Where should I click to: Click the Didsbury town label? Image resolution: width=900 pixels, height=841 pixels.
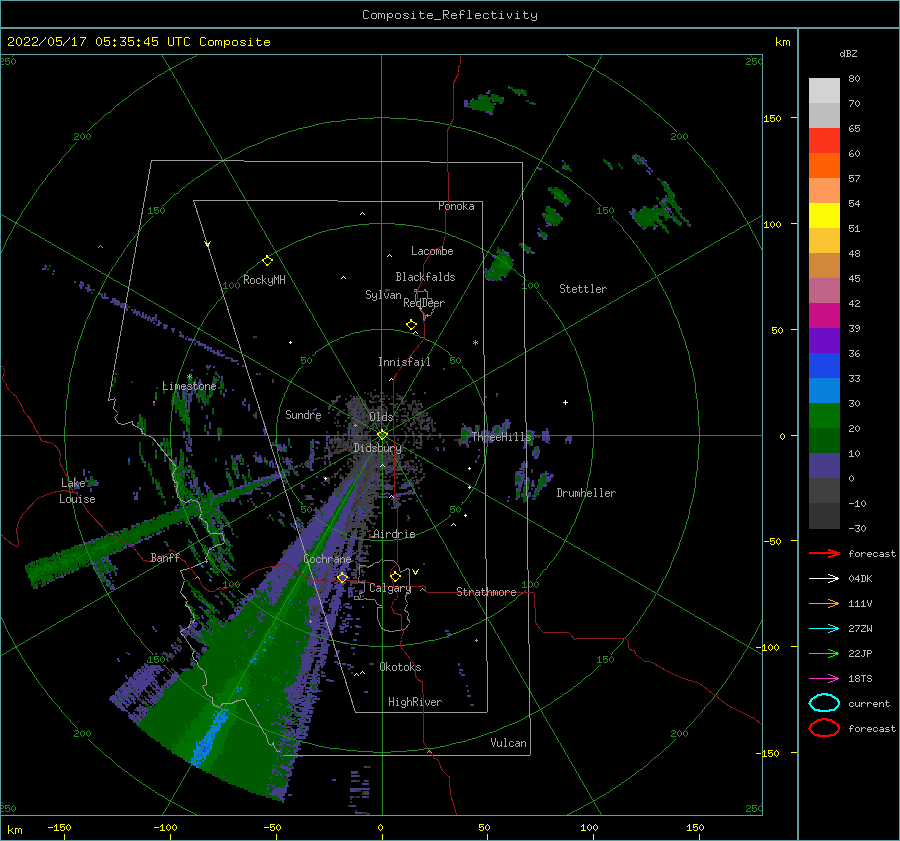pos(377,448)
